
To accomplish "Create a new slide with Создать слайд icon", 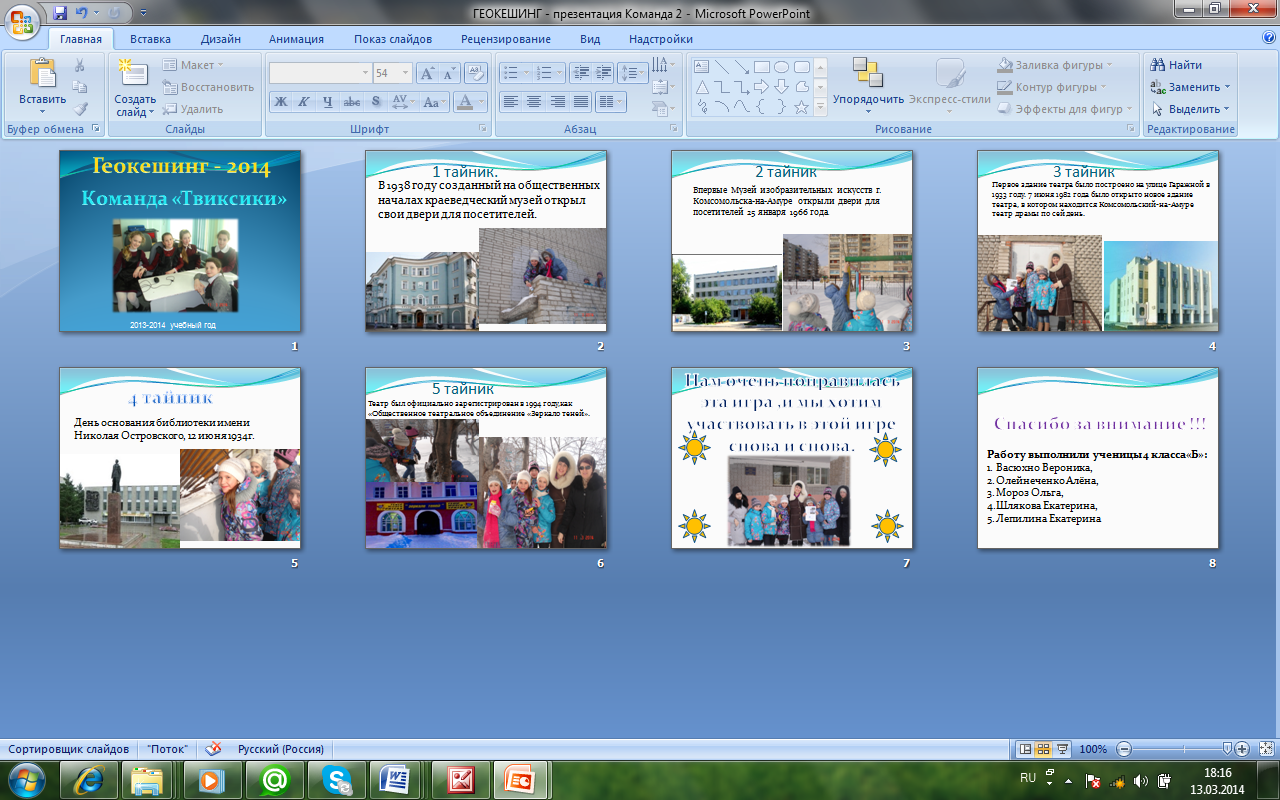I will click(x=133, y=74).
